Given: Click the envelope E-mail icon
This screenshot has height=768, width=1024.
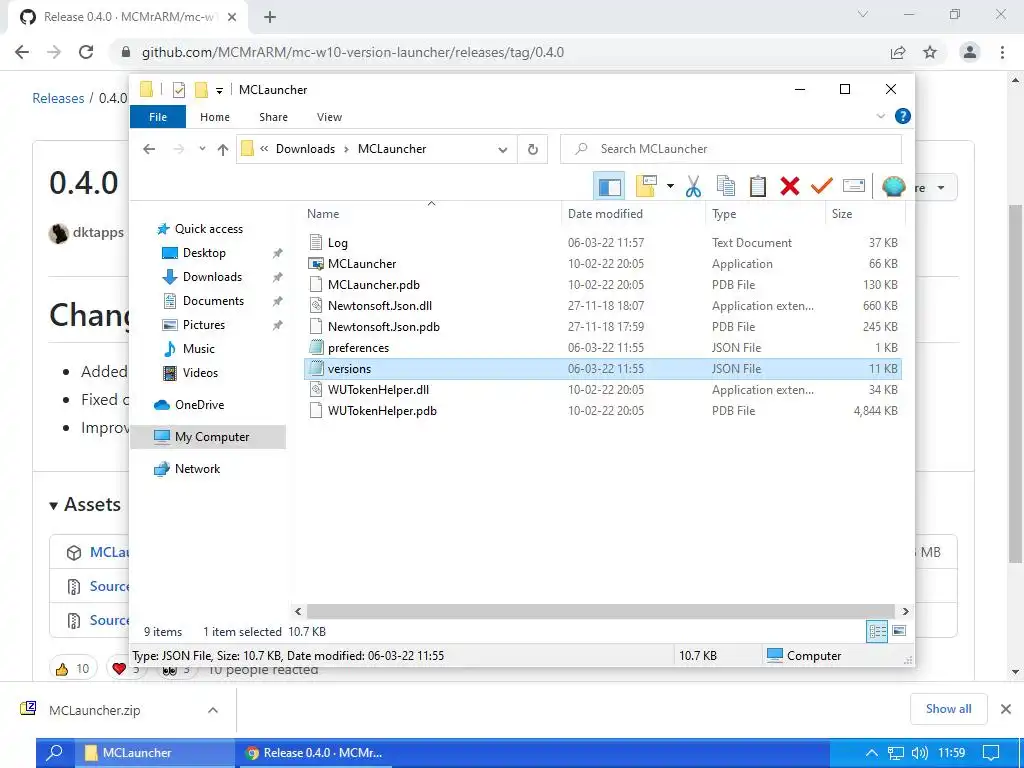Looking at the screenshot, I should click(854, 187).
